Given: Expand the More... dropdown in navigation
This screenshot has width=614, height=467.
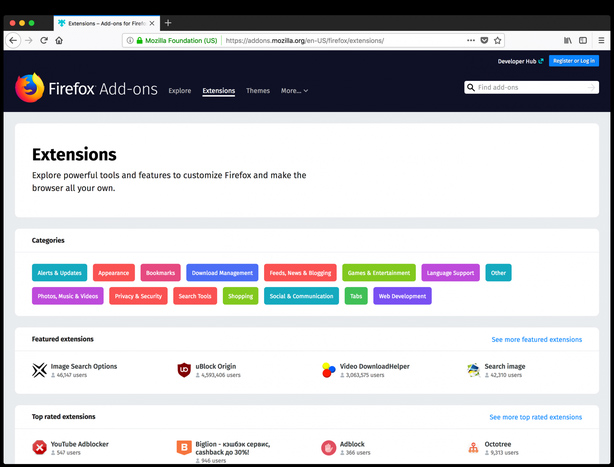Looking at the screenshot, I should coord(294,90).
